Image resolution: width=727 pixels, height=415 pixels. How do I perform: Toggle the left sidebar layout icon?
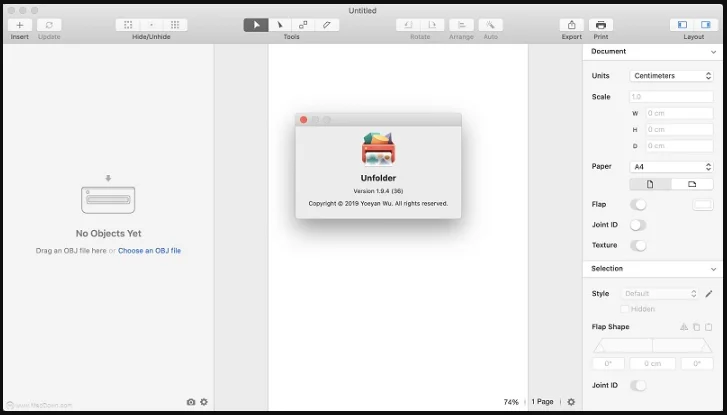tap(682, 25)
